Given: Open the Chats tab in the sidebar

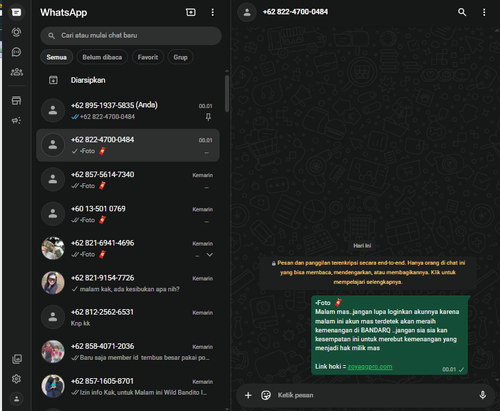Looking at the screenshot, I should (16, 12).
